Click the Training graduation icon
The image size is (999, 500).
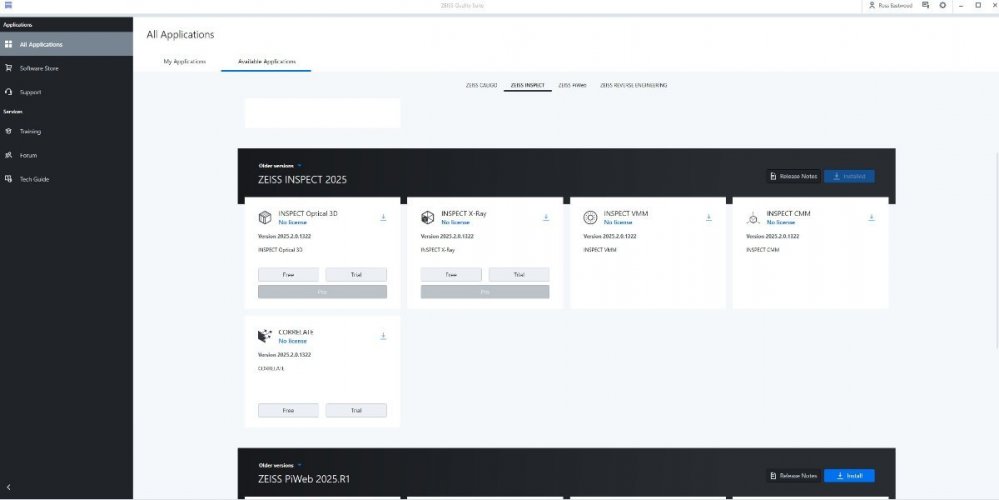tap(8, 131)
